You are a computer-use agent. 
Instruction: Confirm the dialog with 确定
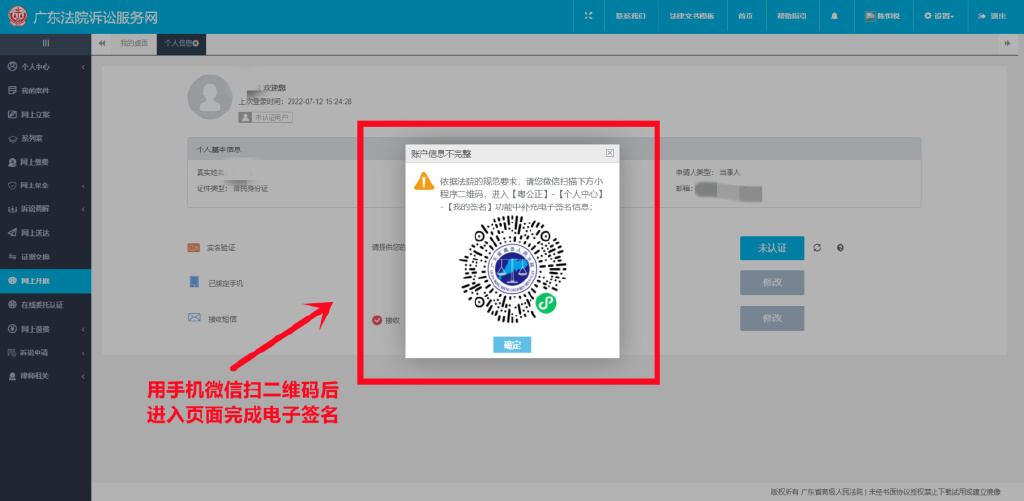[x=512, y=345]
